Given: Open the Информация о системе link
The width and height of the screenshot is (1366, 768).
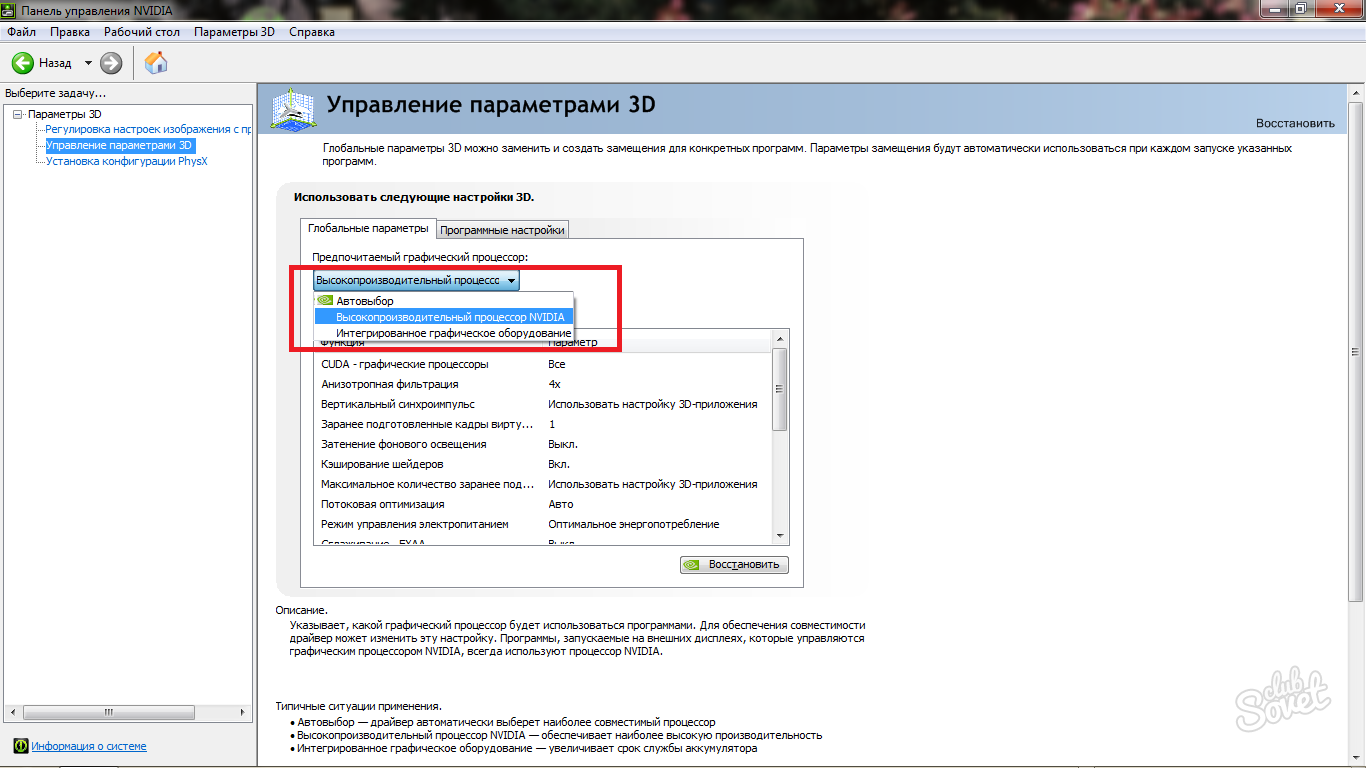Looking at the screenshot, I should pos(88,746).
